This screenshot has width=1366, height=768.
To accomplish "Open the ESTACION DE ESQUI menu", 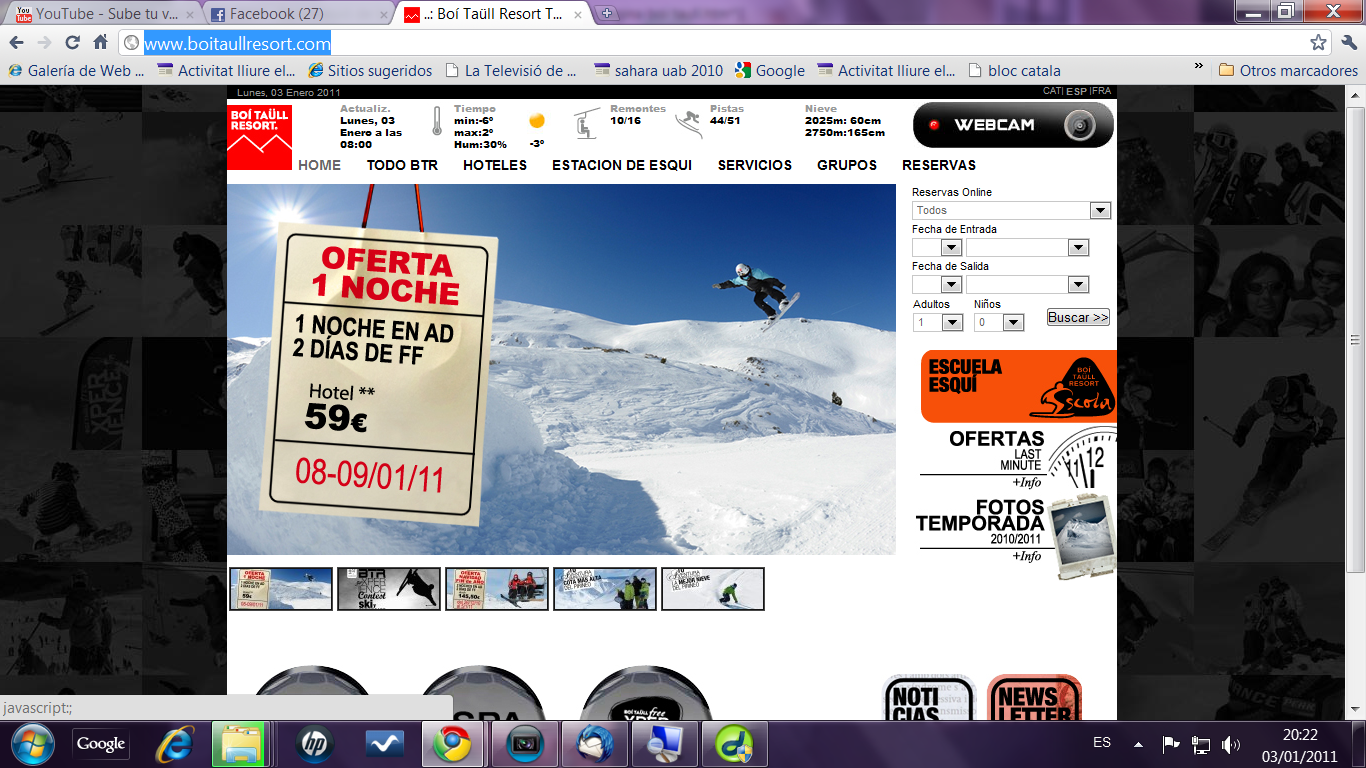I will [621, 165].
